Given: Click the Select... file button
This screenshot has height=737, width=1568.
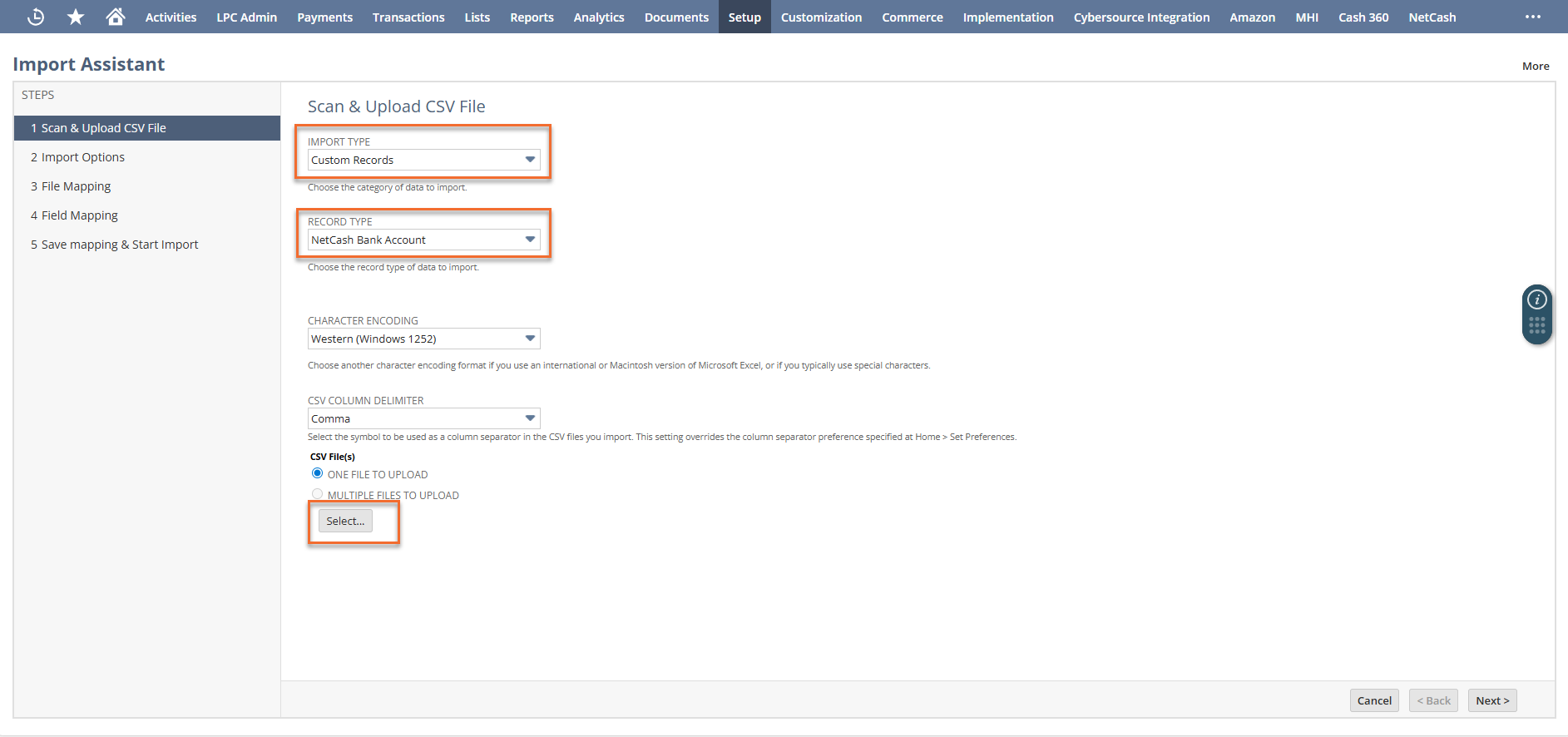Looking at the screenshot, I should [x=345, y=521].
